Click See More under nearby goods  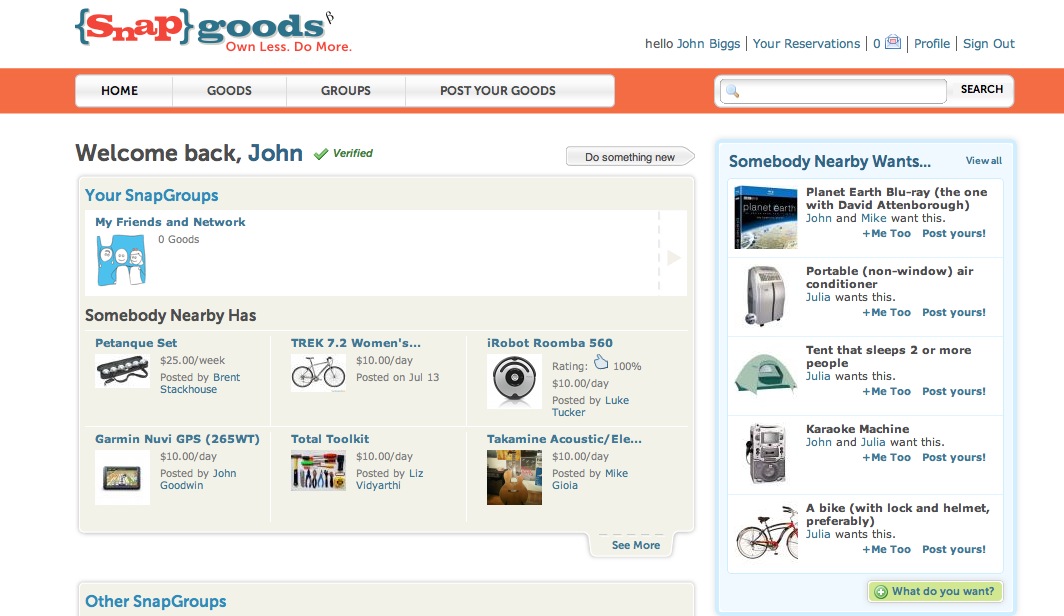tap(636, 545)
